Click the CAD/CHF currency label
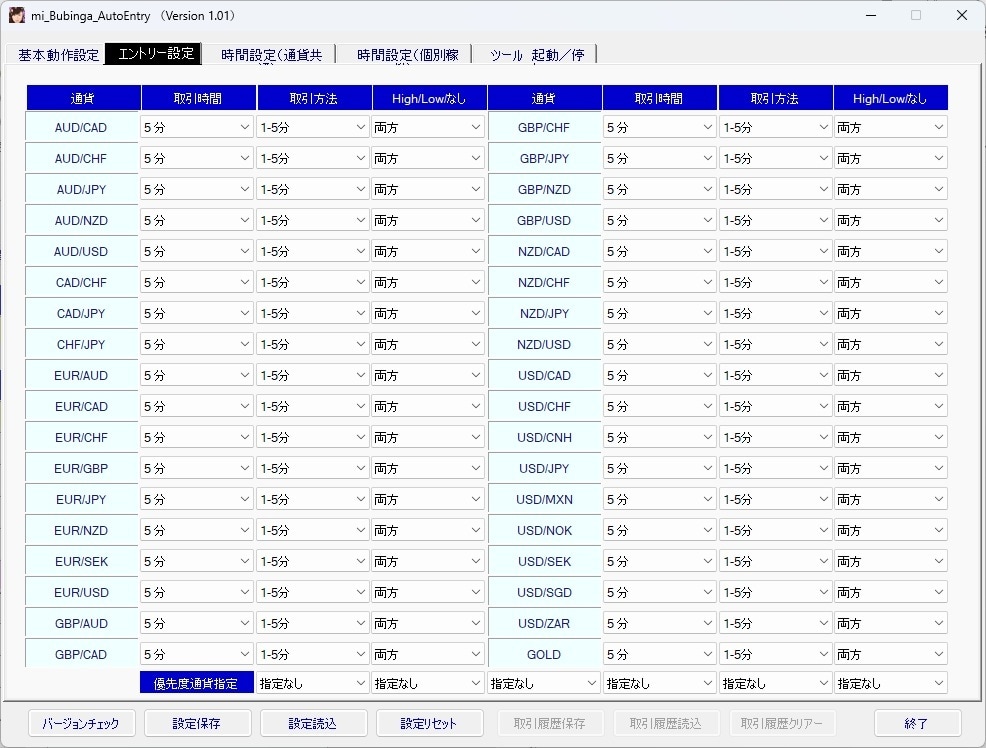The width and height of the screenshot is (986, 748). click(x=81, y=282)
